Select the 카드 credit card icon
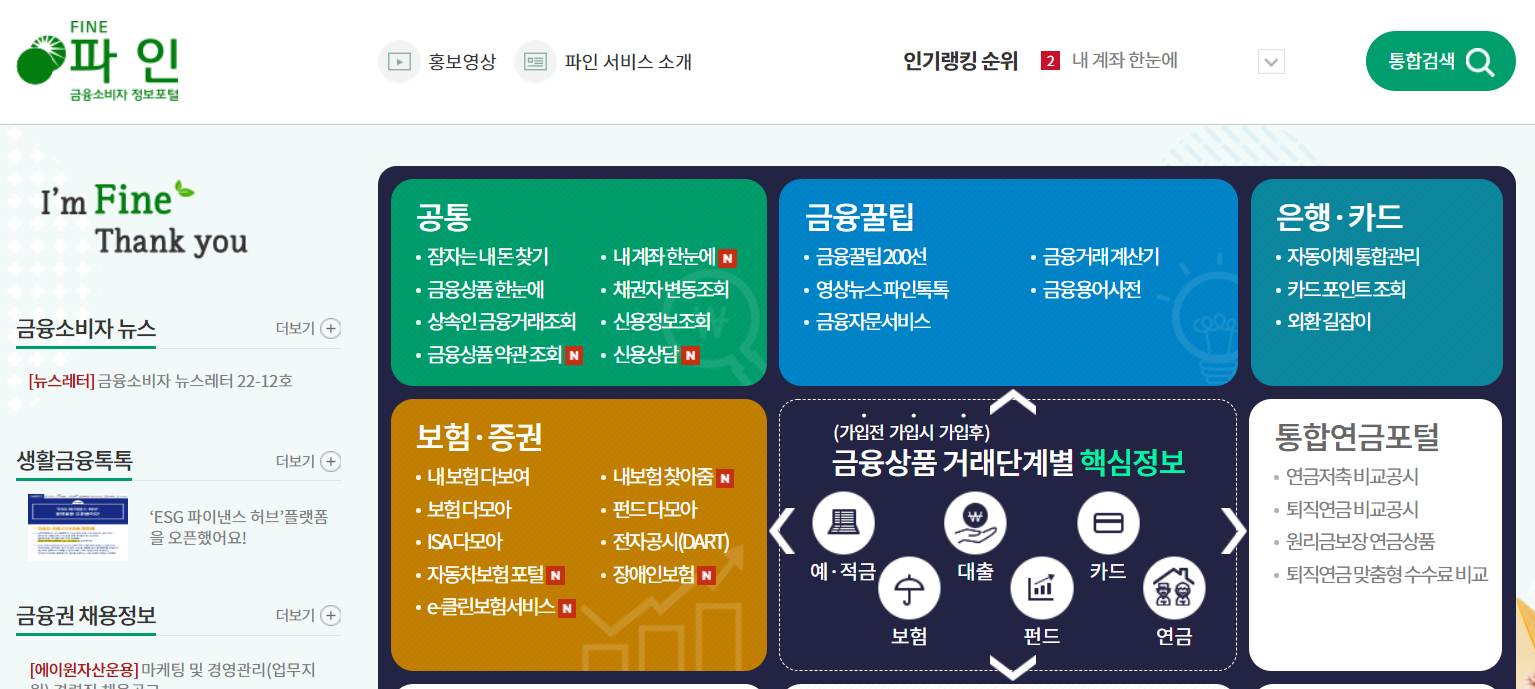 point(1108,523)
